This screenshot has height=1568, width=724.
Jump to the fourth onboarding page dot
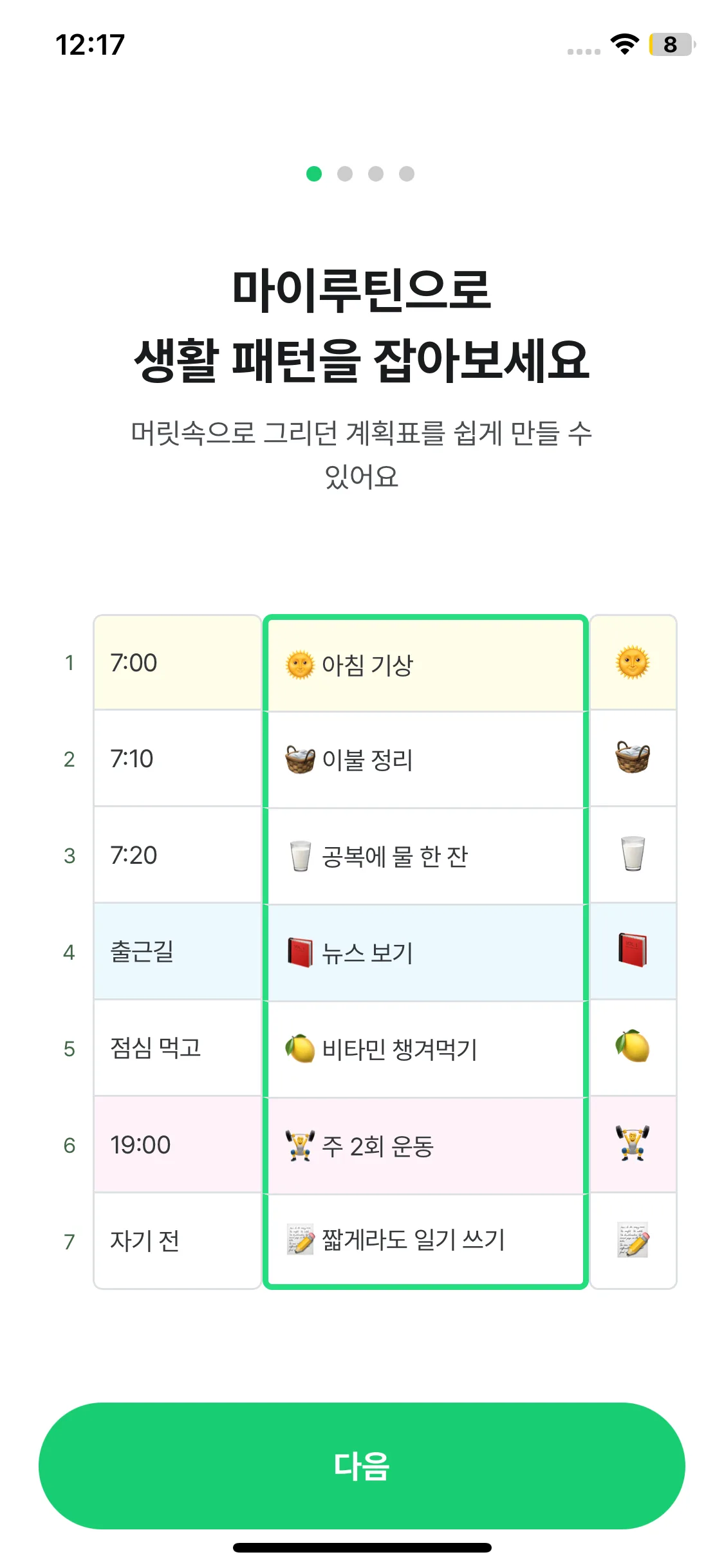407,174
